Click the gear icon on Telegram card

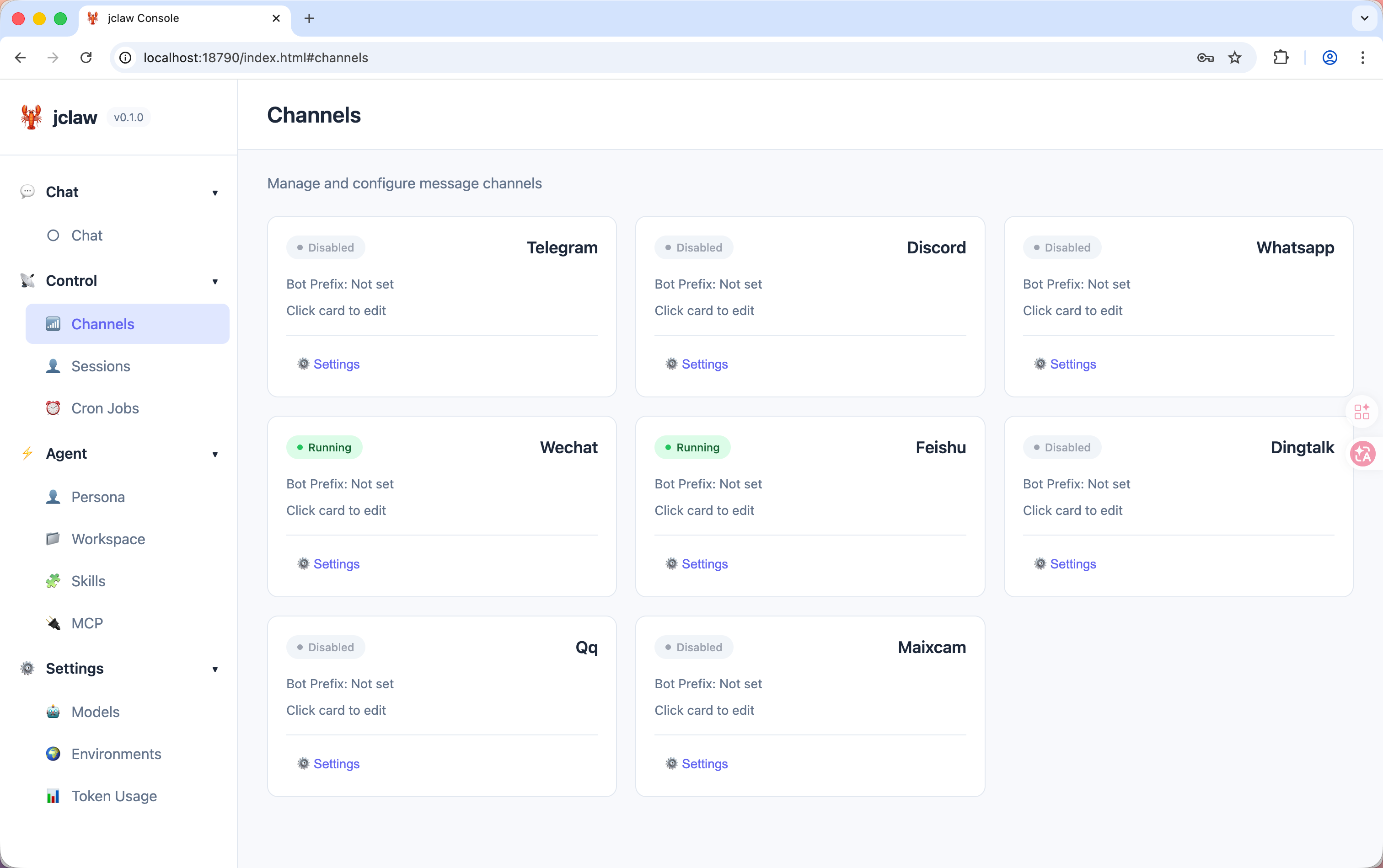(303, 364)
